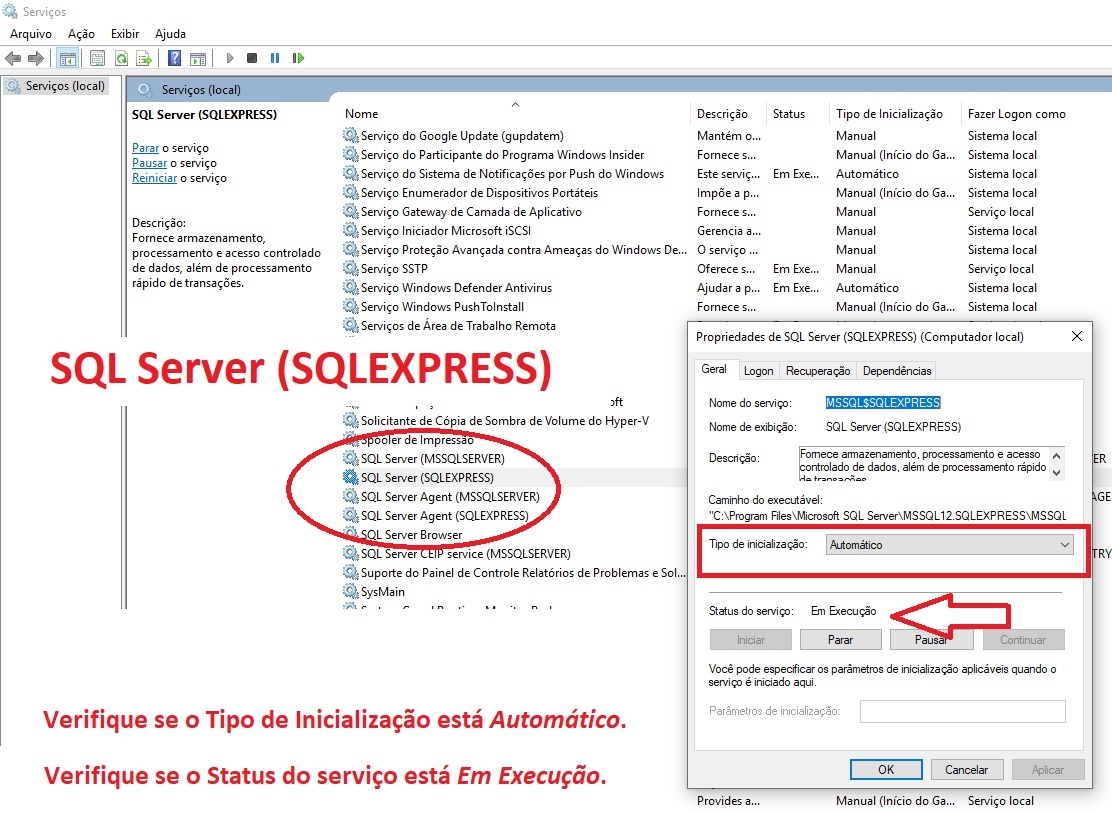Click gear icon of SQL Server (SQLEXPRESS) row
The width and height of the screenshot is (1112, 813).
[350, 477]
